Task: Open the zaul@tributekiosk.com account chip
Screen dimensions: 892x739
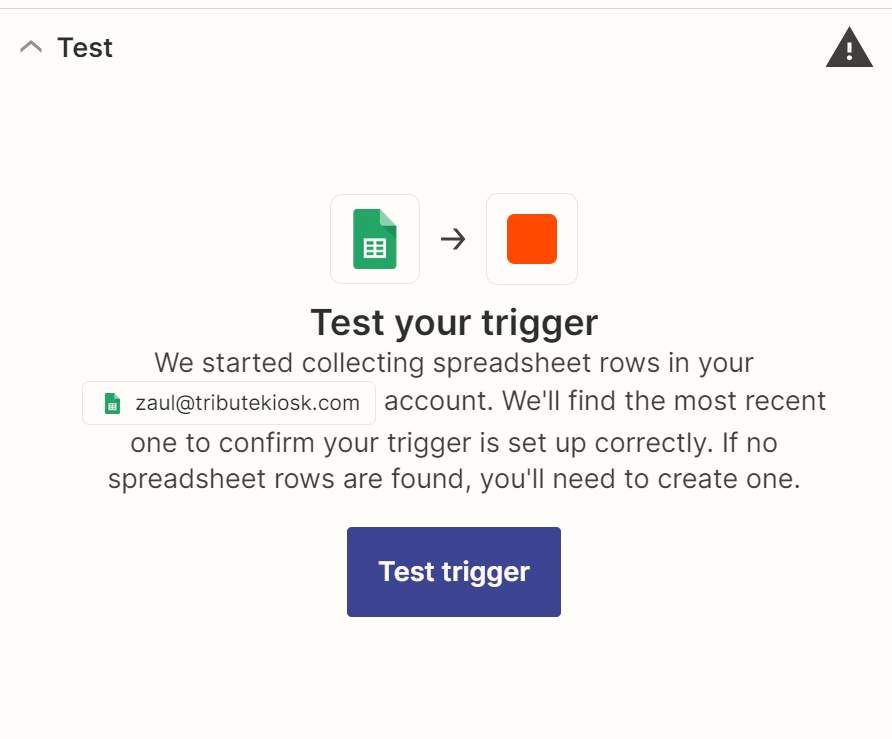Action: point(229,404)
